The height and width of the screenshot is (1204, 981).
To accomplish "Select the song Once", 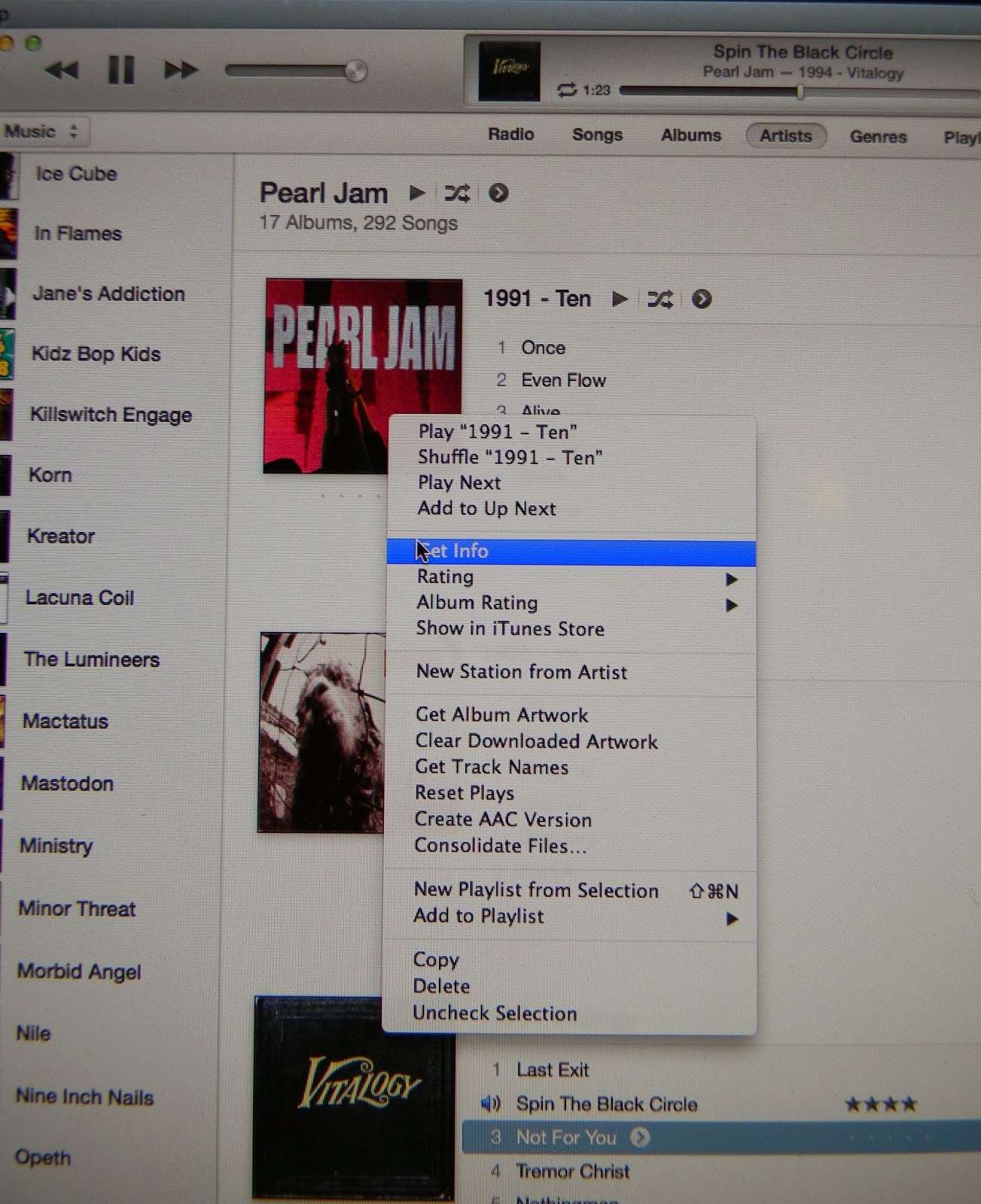I will coord(543,348).
